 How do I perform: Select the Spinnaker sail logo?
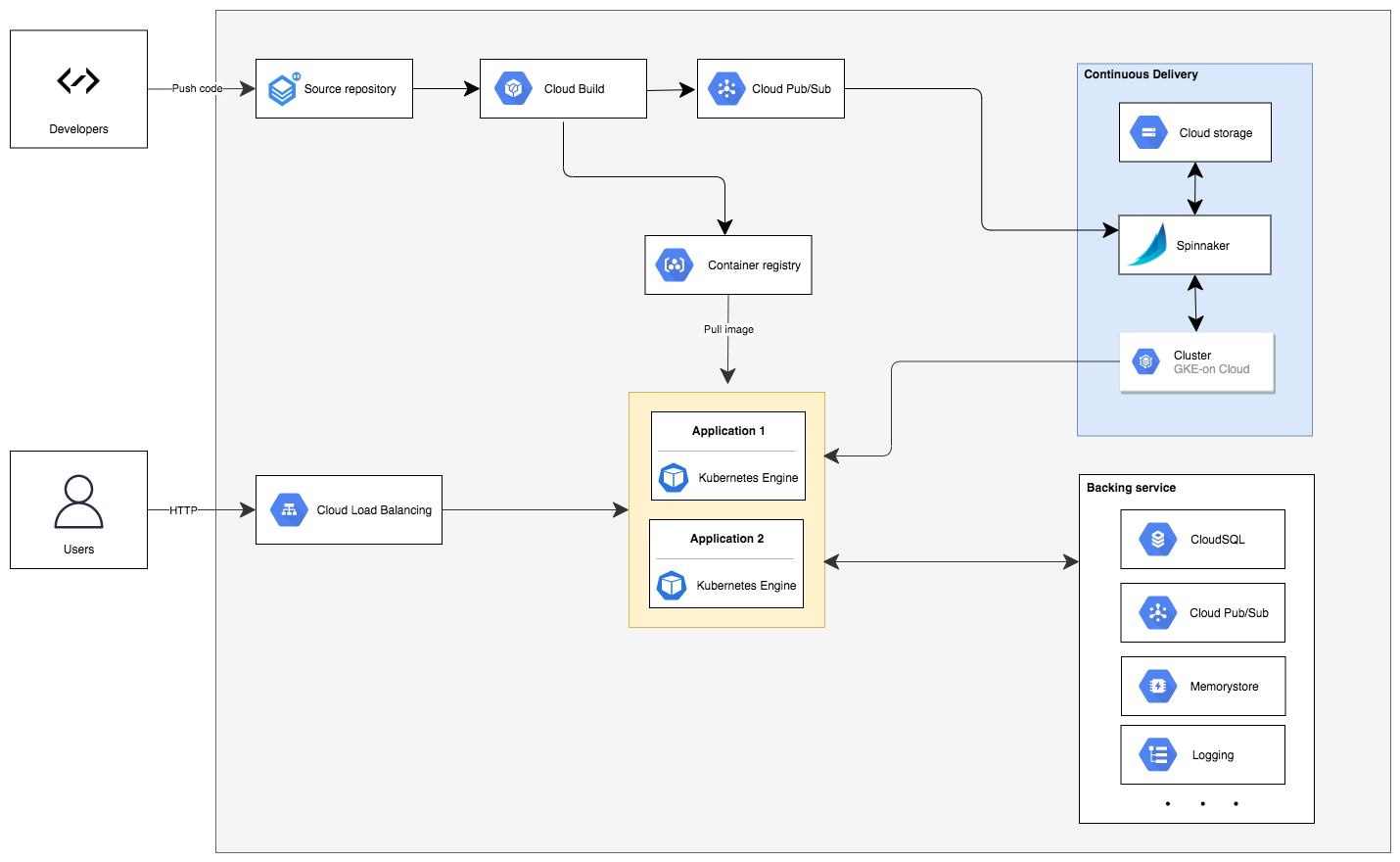pyautogui.click(x=1147, y=245)
